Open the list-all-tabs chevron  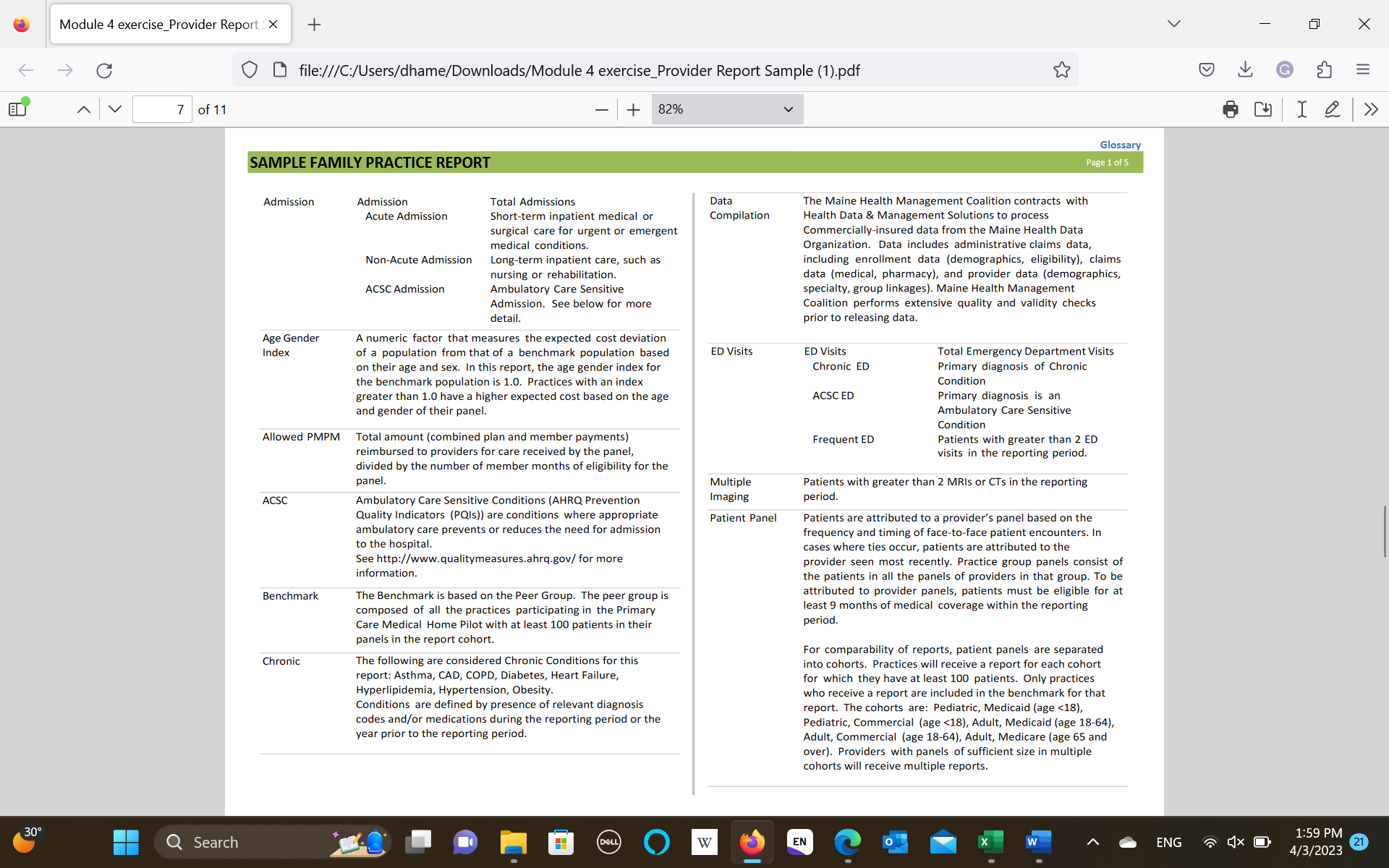pyautogui.click(x=1174, y=23)
